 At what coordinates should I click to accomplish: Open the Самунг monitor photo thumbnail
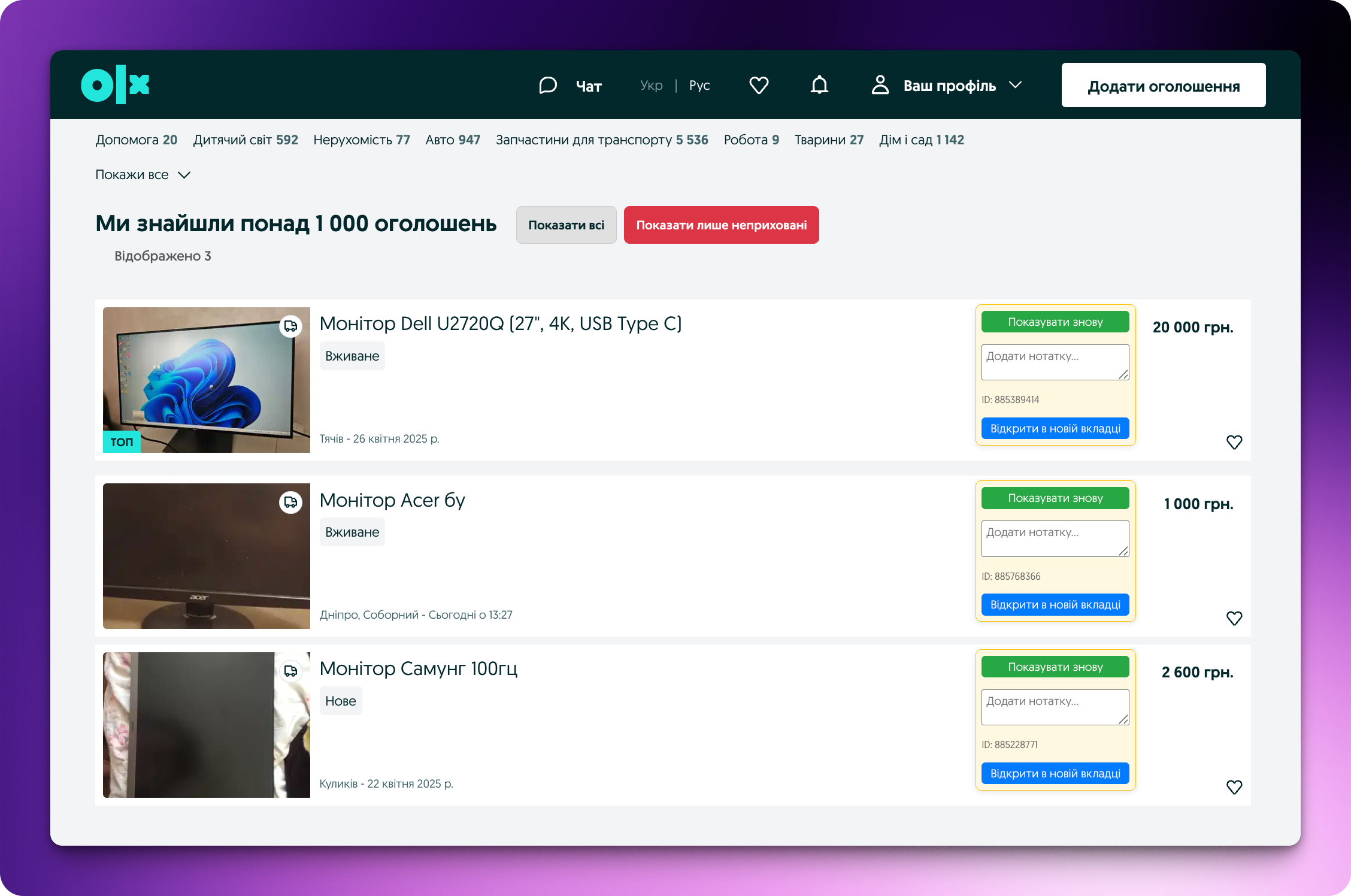[207, 725]
